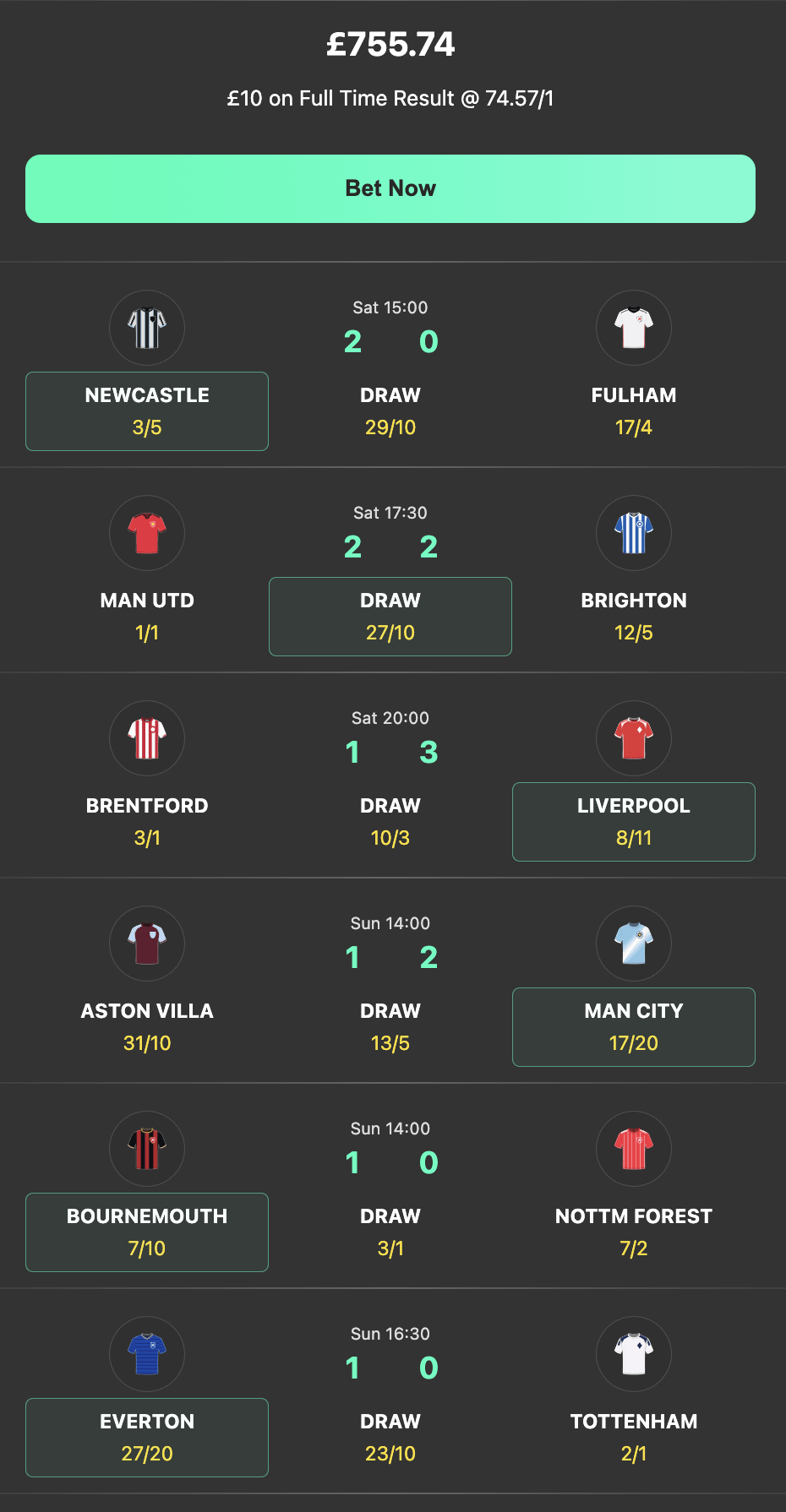
Task: Click the £755.74 returns amount
Action: (390, 45)
